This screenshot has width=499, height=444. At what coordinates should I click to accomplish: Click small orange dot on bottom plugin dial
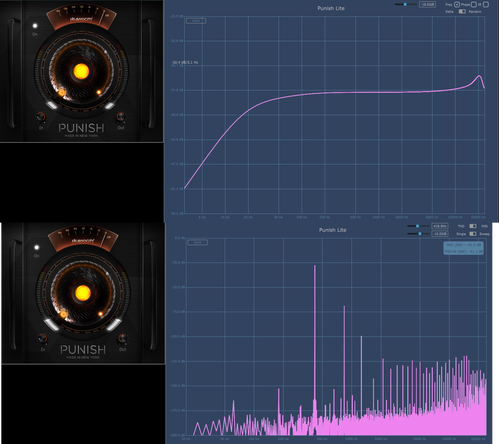coord(100,314)
